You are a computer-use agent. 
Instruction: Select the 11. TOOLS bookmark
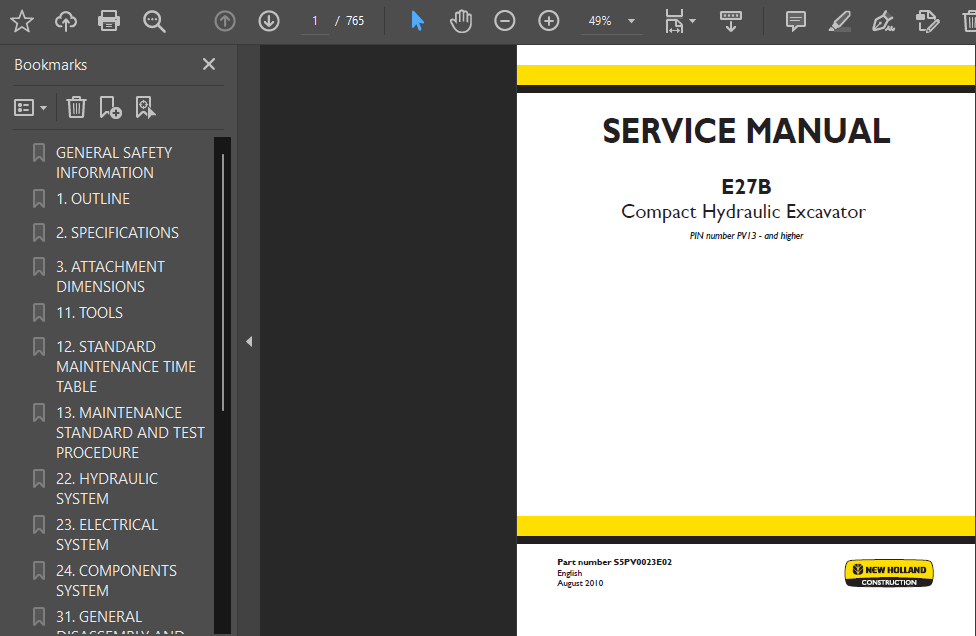click(x=89, y=312)
